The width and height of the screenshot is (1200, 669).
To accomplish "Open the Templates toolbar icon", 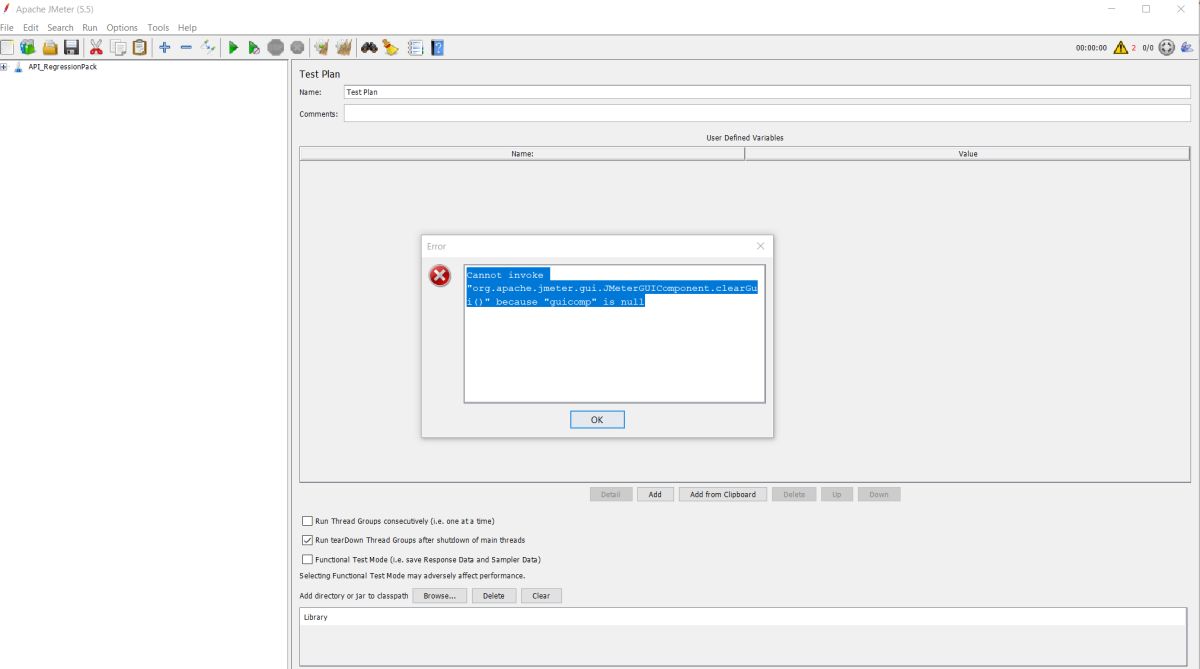I will click(x=27, y=47).
